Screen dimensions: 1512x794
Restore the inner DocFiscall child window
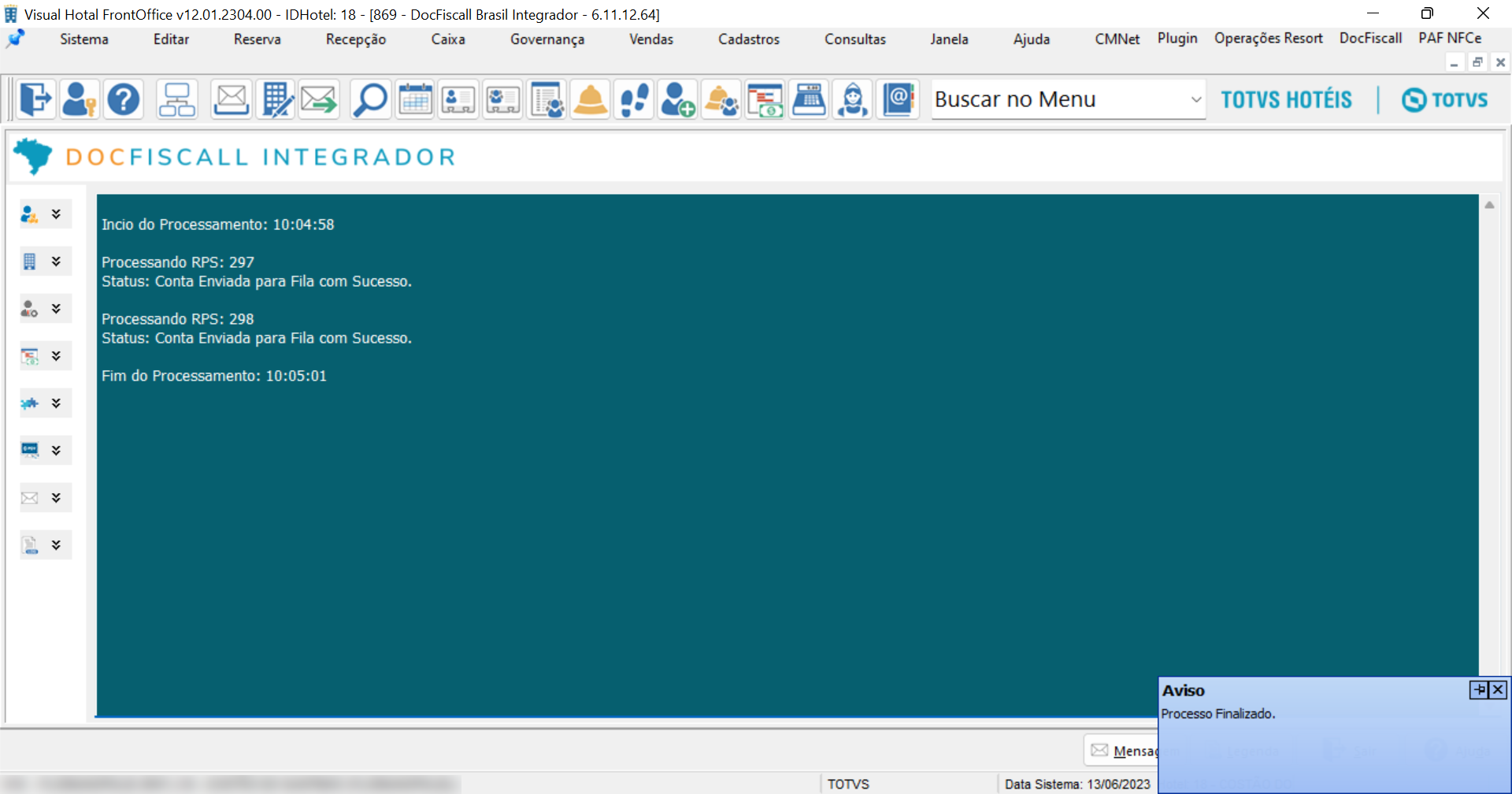(1477, 62)
